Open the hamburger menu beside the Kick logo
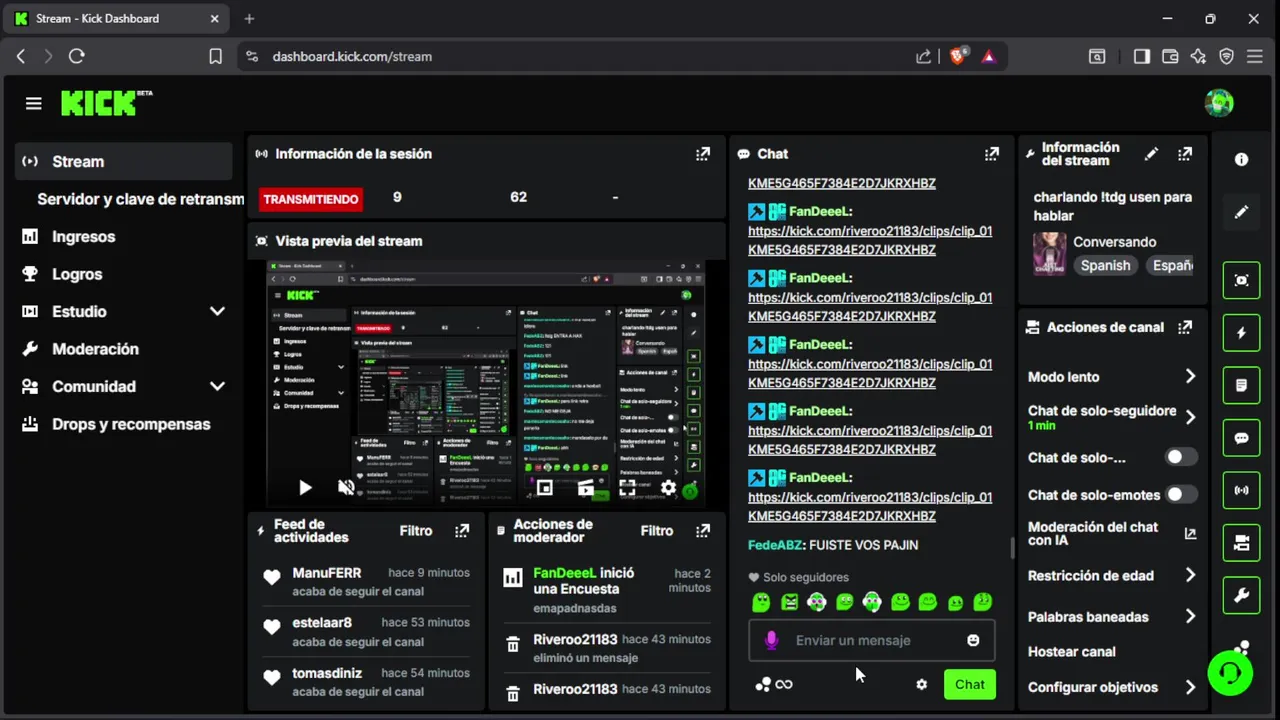1280x720 pixels. 34,104
